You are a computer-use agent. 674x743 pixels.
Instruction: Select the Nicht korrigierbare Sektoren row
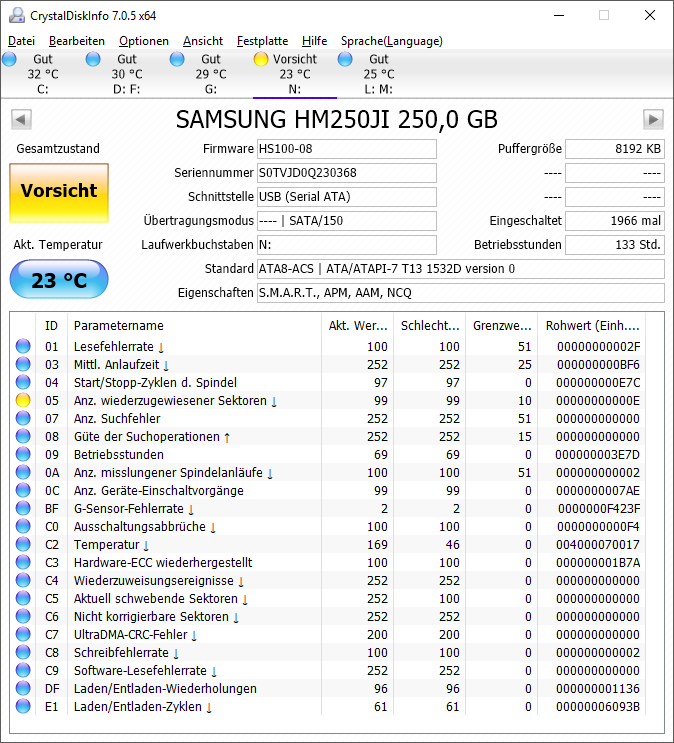coord(328,616)
